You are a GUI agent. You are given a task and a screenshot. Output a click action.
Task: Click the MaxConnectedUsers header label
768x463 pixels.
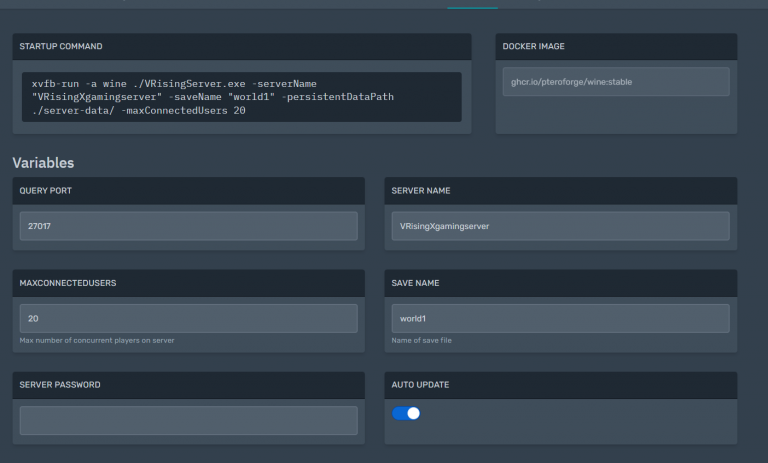click(x=68, y=283)
